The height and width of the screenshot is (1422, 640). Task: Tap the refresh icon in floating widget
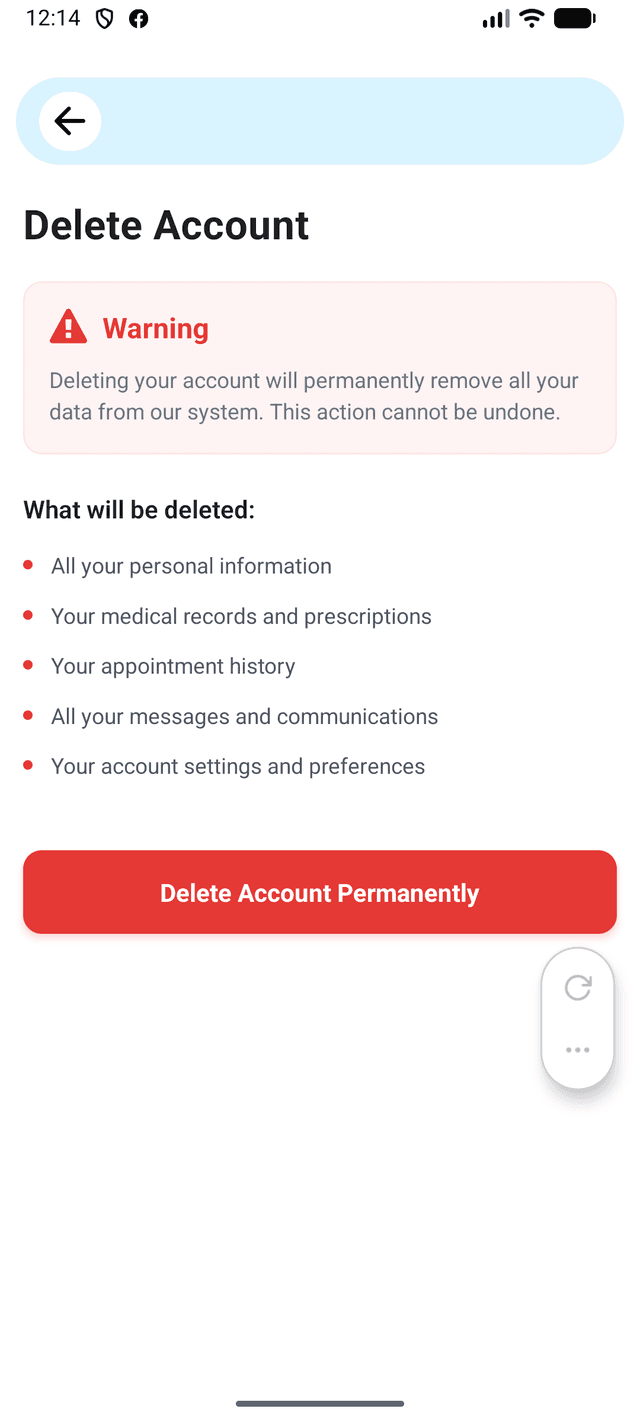click(577, 988)
